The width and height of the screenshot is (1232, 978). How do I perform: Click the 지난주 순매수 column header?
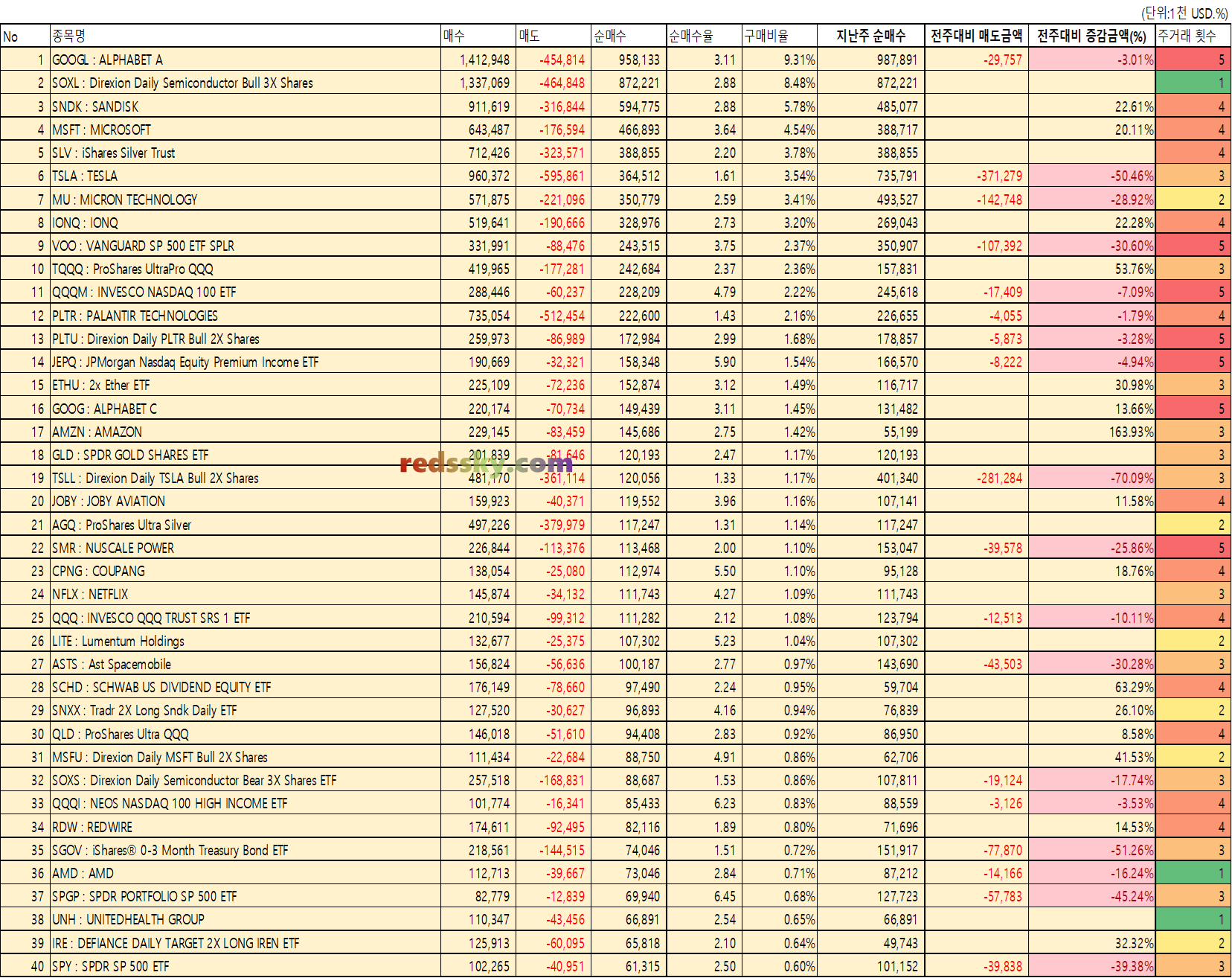point(870,36)
